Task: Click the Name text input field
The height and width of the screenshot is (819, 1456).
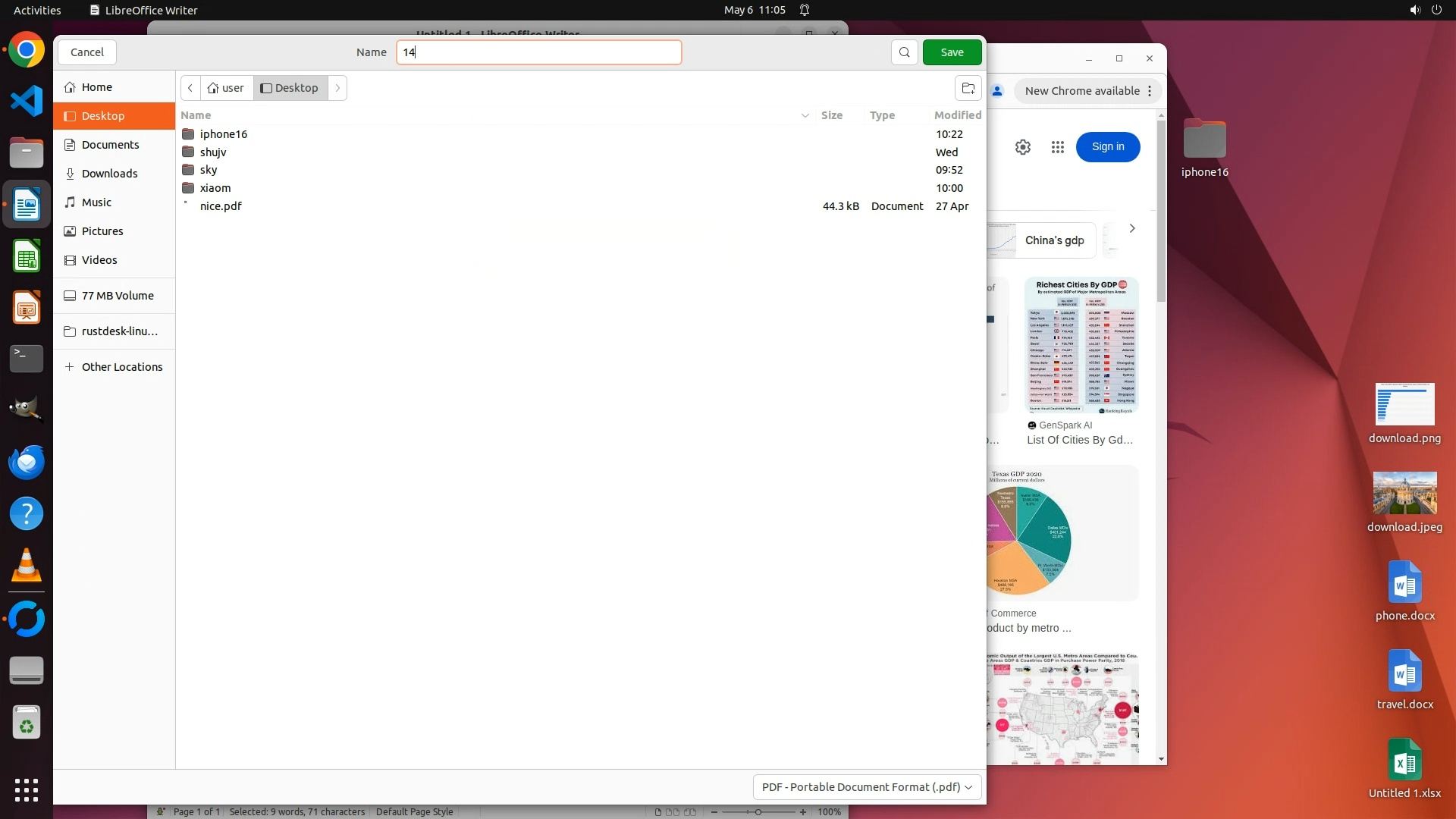Action: pos(538,52)
